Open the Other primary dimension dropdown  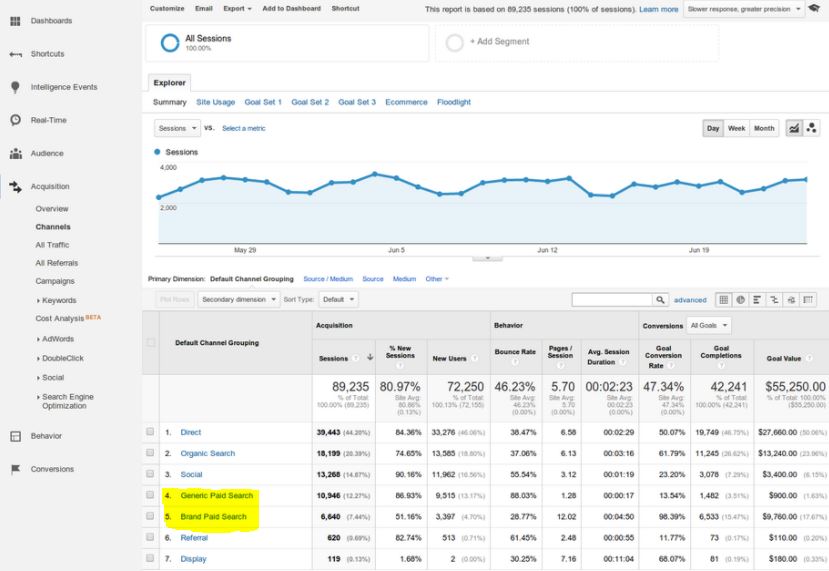pos(437,279)
